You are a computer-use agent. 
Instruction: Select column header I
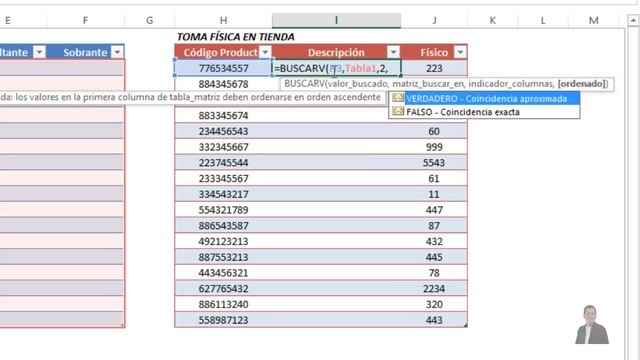tap(336, 20)
